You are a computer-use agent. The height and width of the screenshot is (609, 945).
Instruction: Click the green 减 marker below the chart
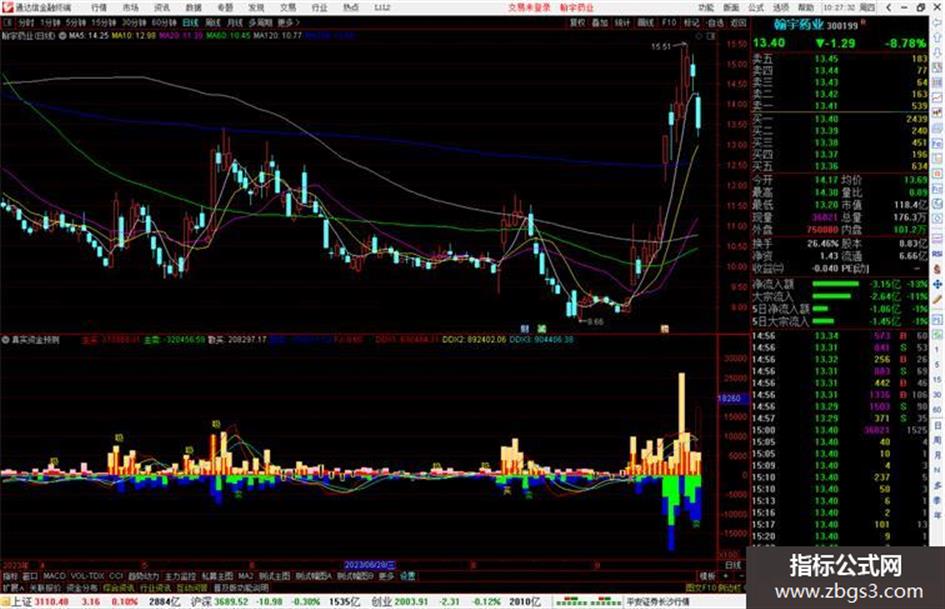541,329
